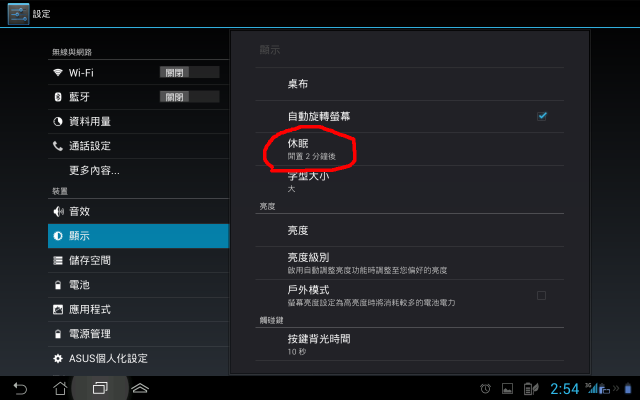This screenshot has height=400, width=640.
Task: Open the 亮度 brightness slider setting
Action: (x=409, y=230)
